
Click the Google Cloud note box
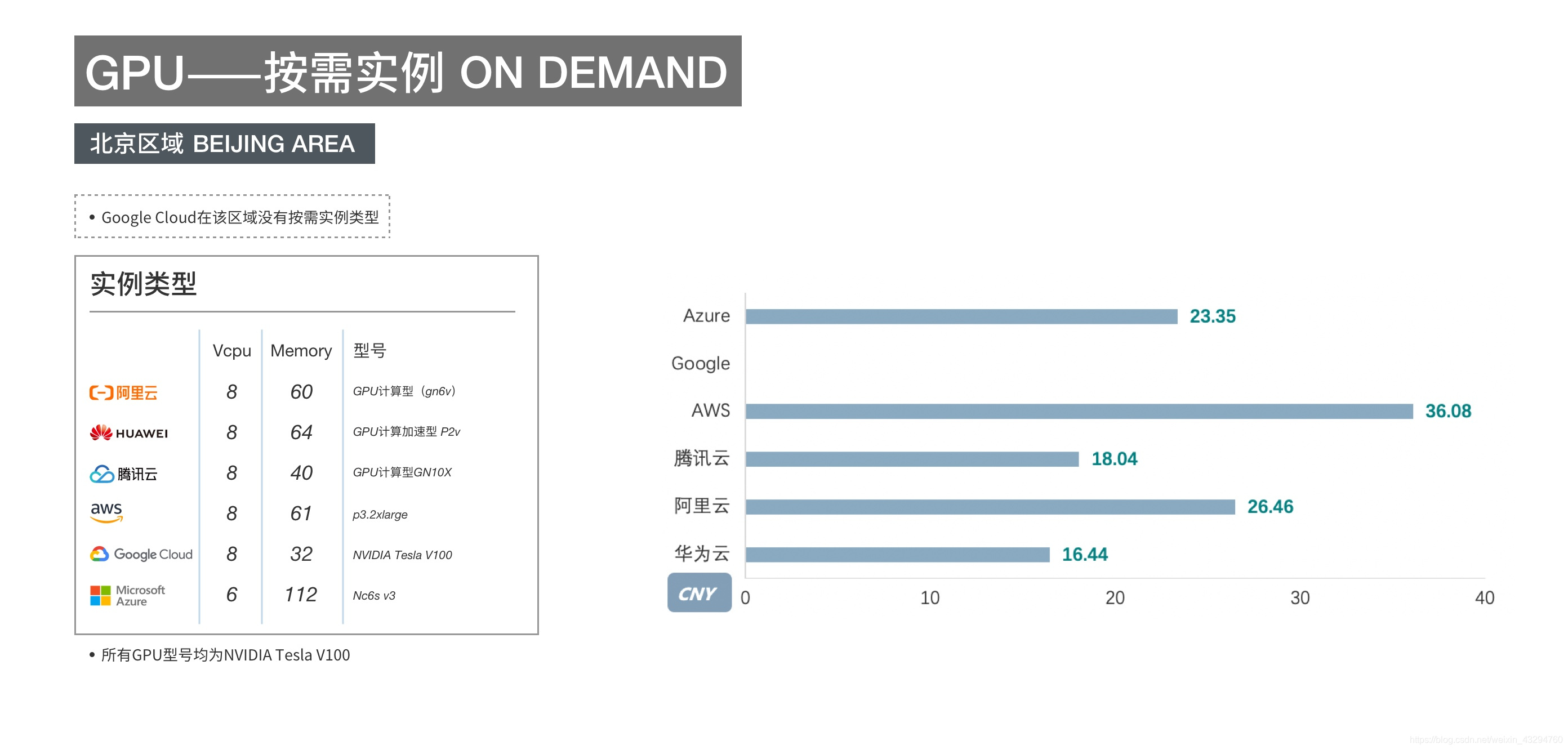point(232,217)
